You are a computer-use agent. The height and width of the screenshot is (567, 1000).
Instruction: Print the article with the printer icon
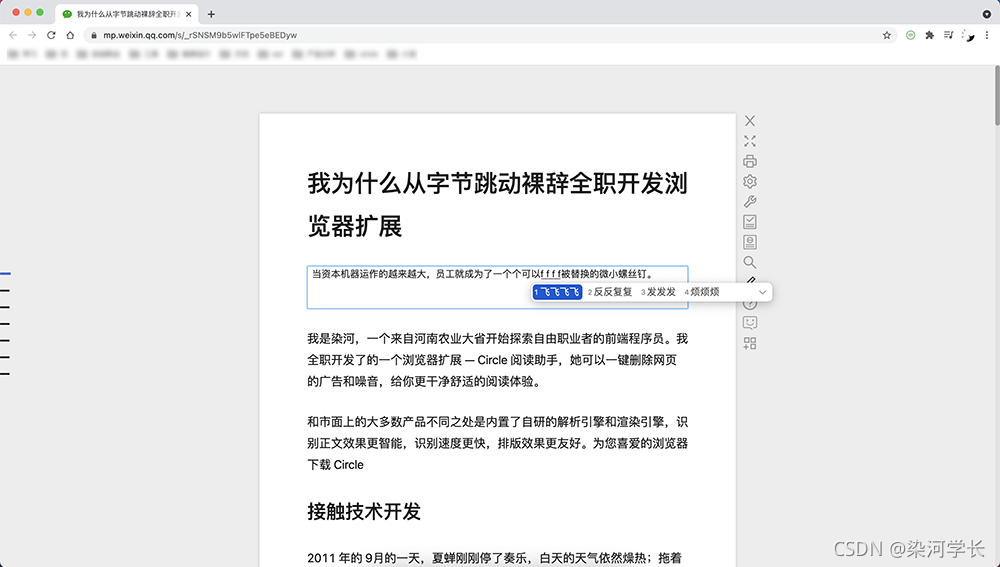tap(750, 161)
